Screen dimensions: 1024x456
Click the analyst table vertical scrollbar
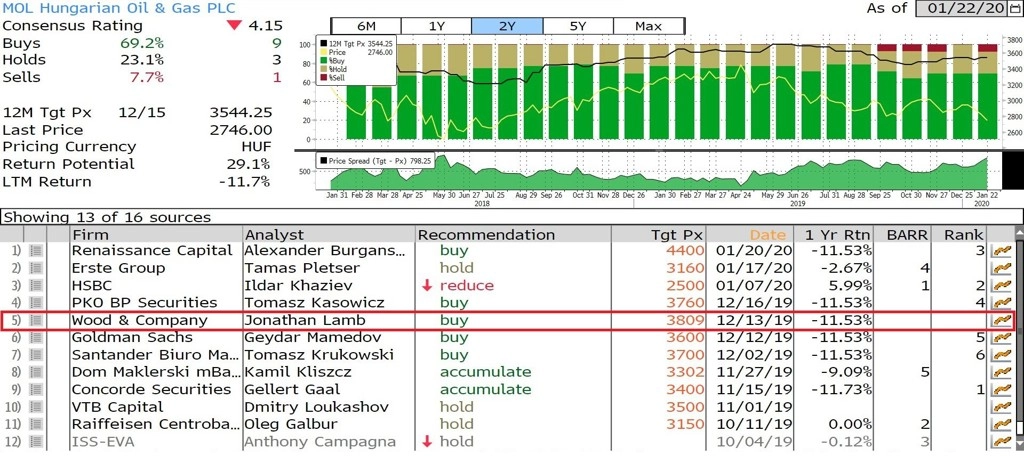pyautogui.click(x=1018, y=340)
